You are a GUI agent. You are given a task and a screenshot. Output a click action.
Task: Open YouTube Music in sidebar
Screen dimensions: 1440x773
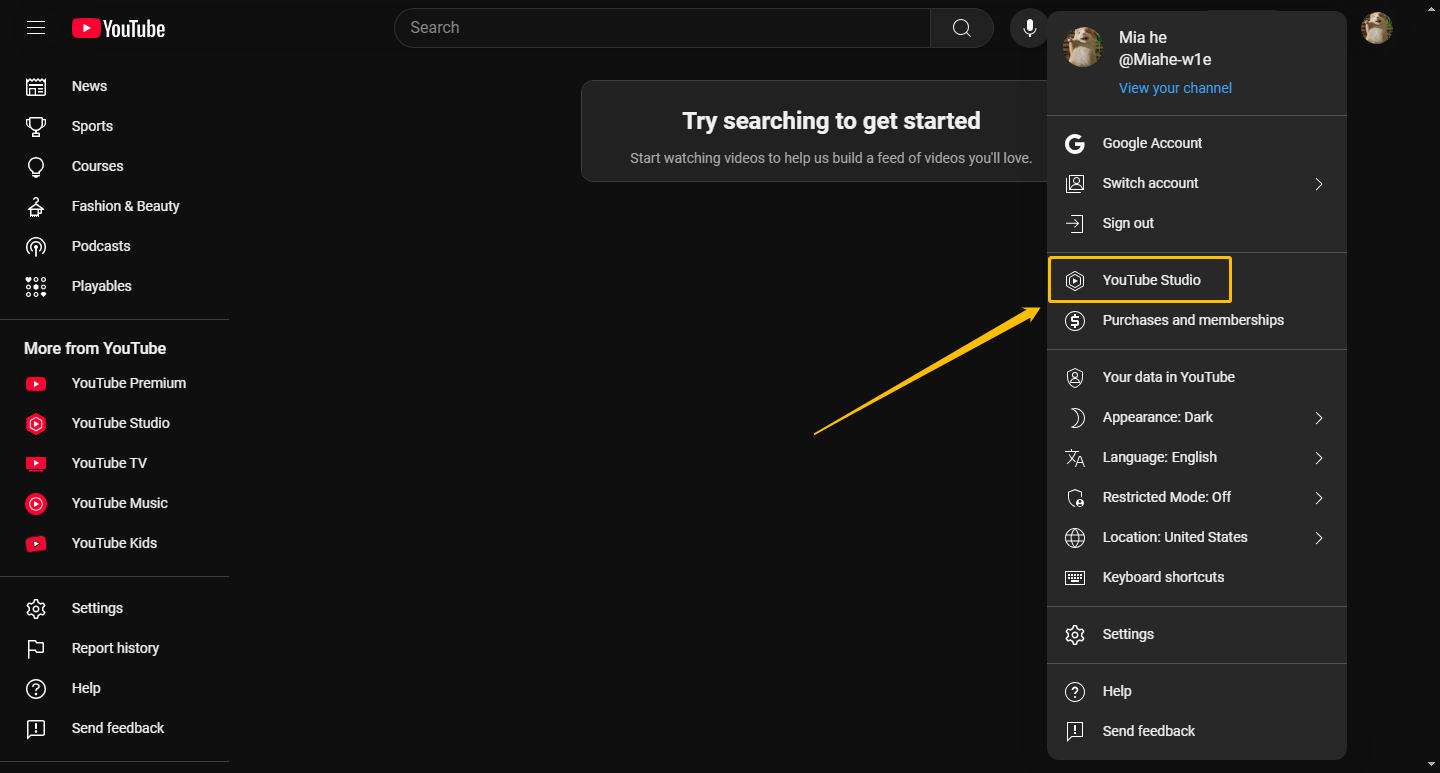(114, 503)
